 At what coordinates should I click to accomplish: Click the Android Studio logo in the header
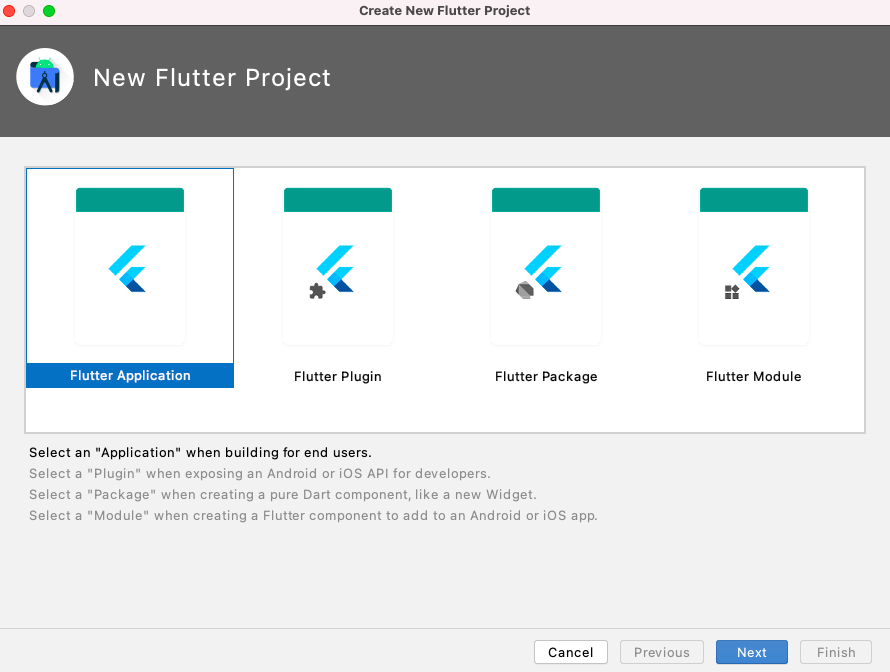(x=45, y=76)
